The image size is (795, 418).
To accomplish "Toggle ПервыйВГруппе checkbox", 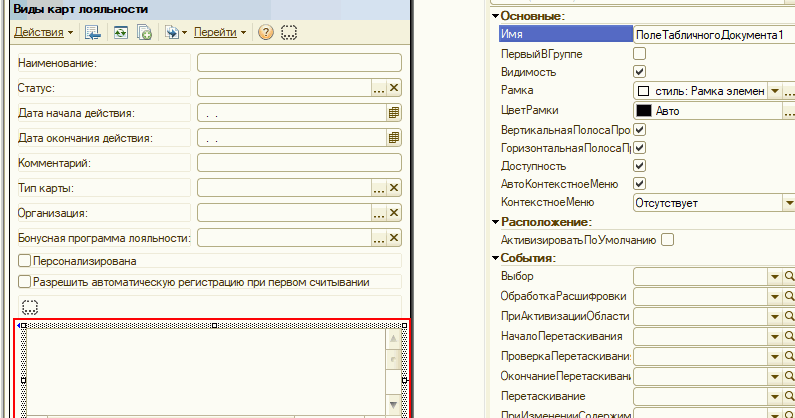I will coord(640,53).
